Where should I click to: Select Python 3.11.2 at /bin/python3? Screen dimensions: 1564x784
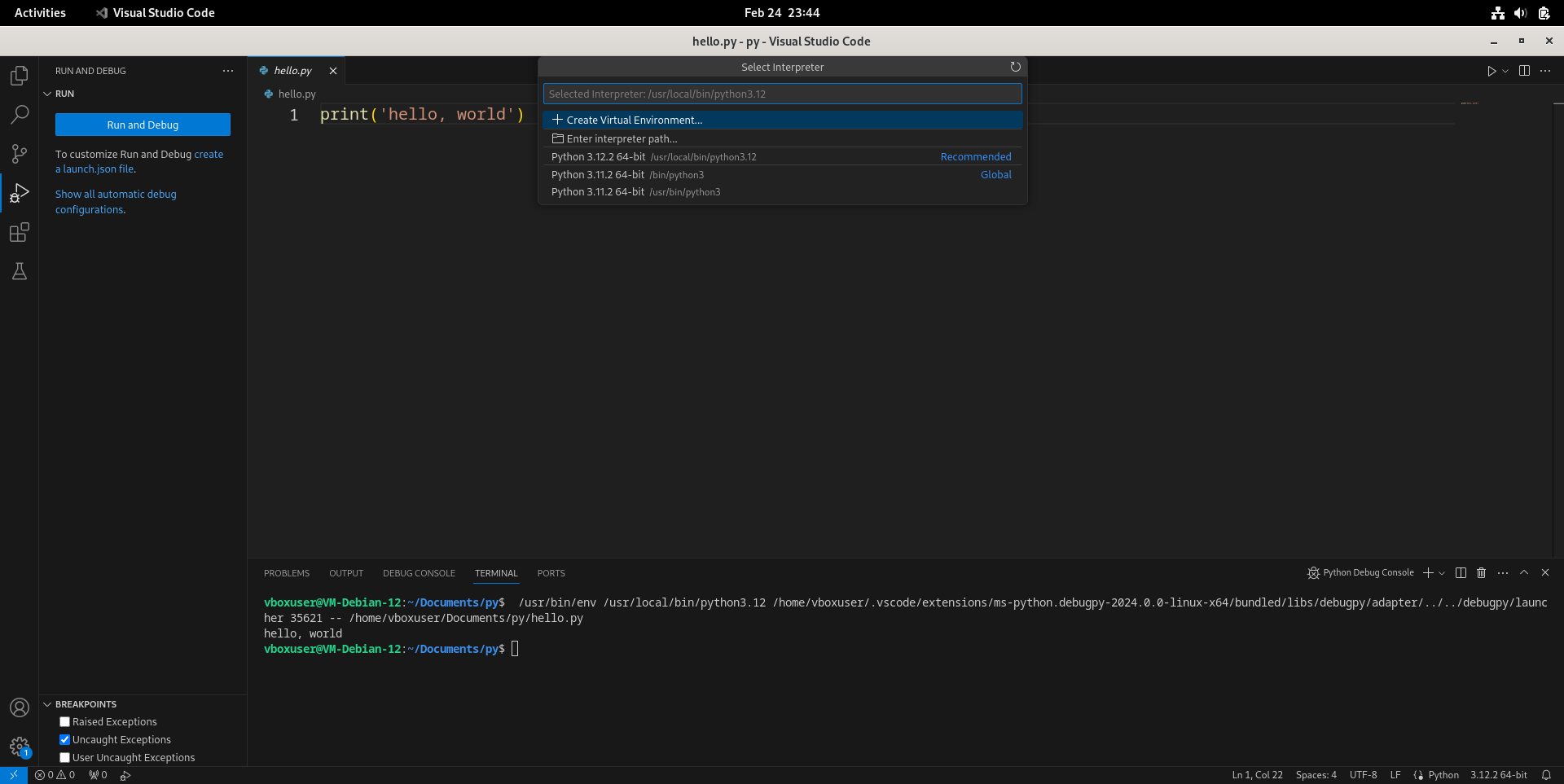(782, 174)
